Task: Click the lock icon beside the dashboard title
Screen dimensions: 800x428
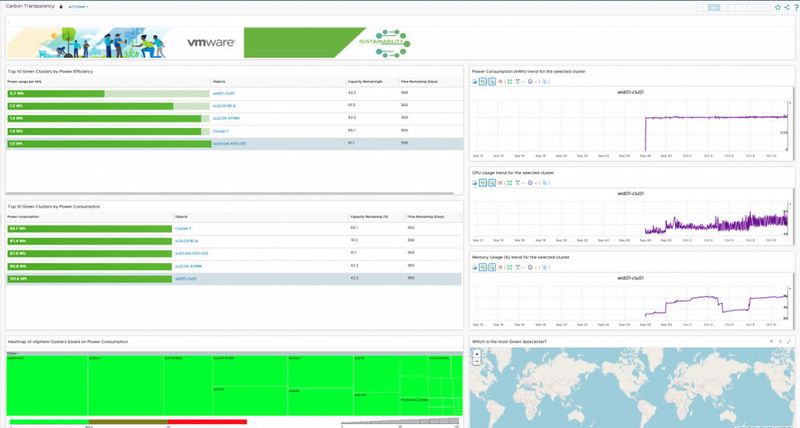Action: point(61,7)
